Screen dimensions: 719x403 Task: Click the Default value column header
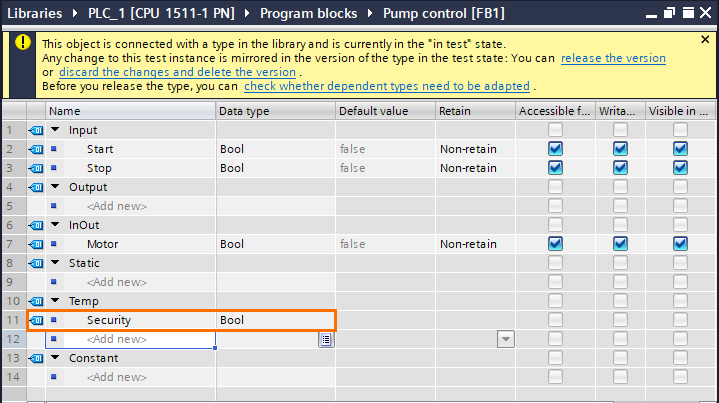386,111
